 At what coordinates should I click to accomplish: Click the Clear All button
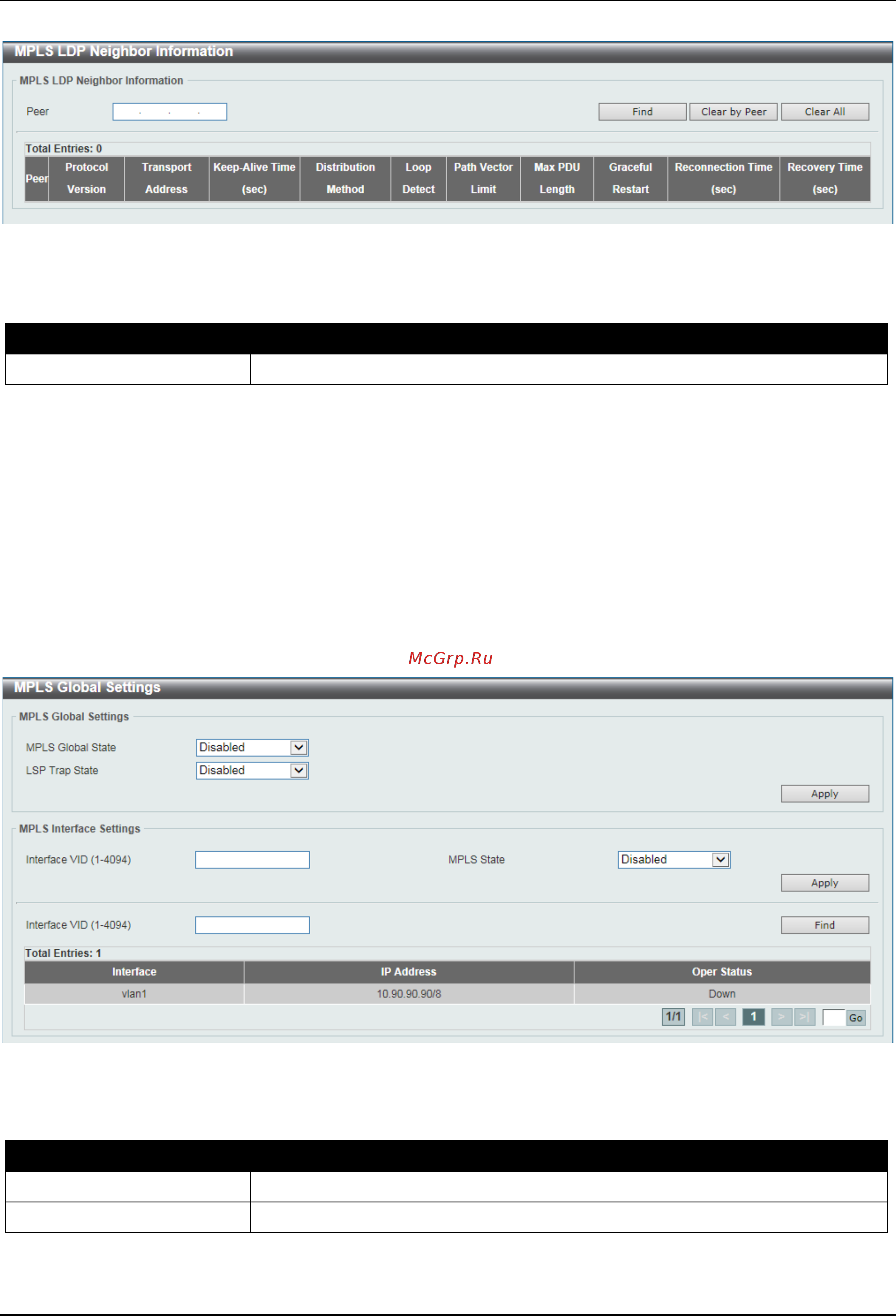825,111
